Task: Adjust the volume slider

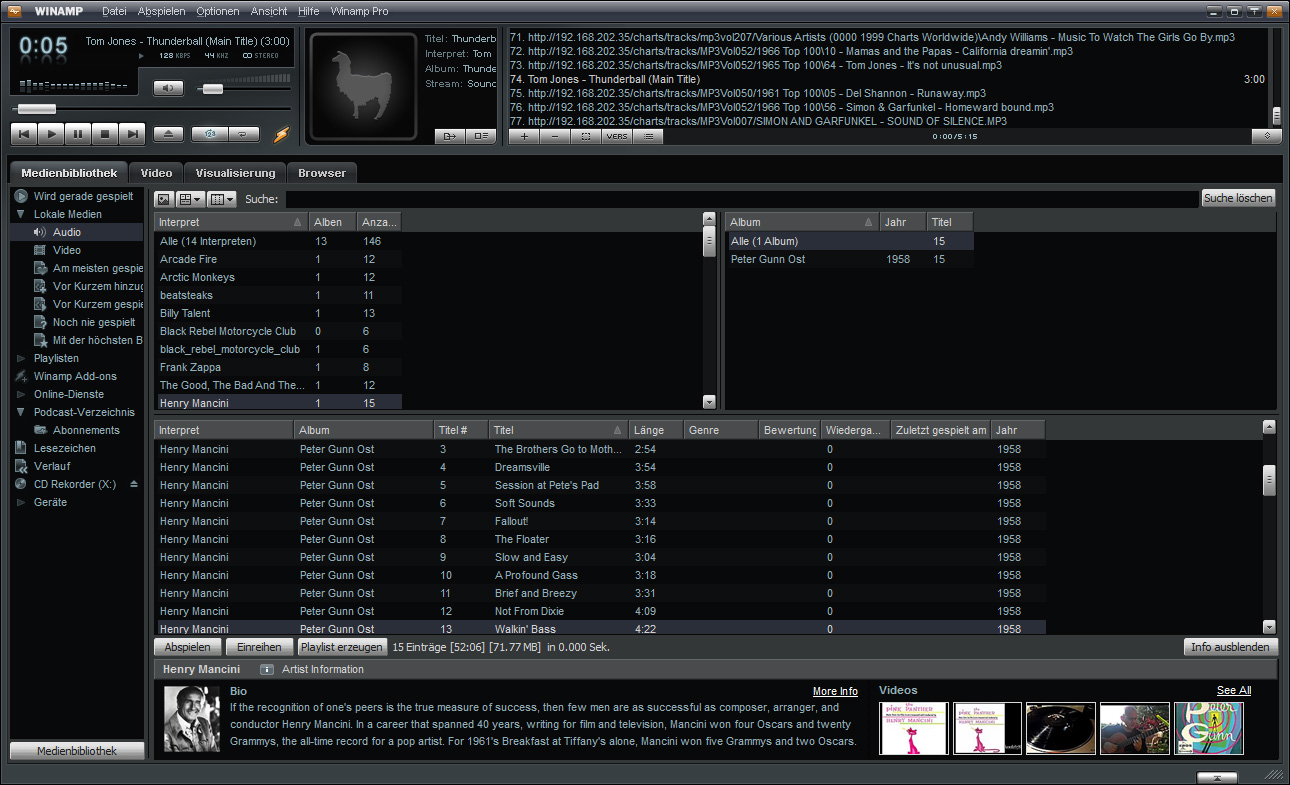Action: [244, 89]
